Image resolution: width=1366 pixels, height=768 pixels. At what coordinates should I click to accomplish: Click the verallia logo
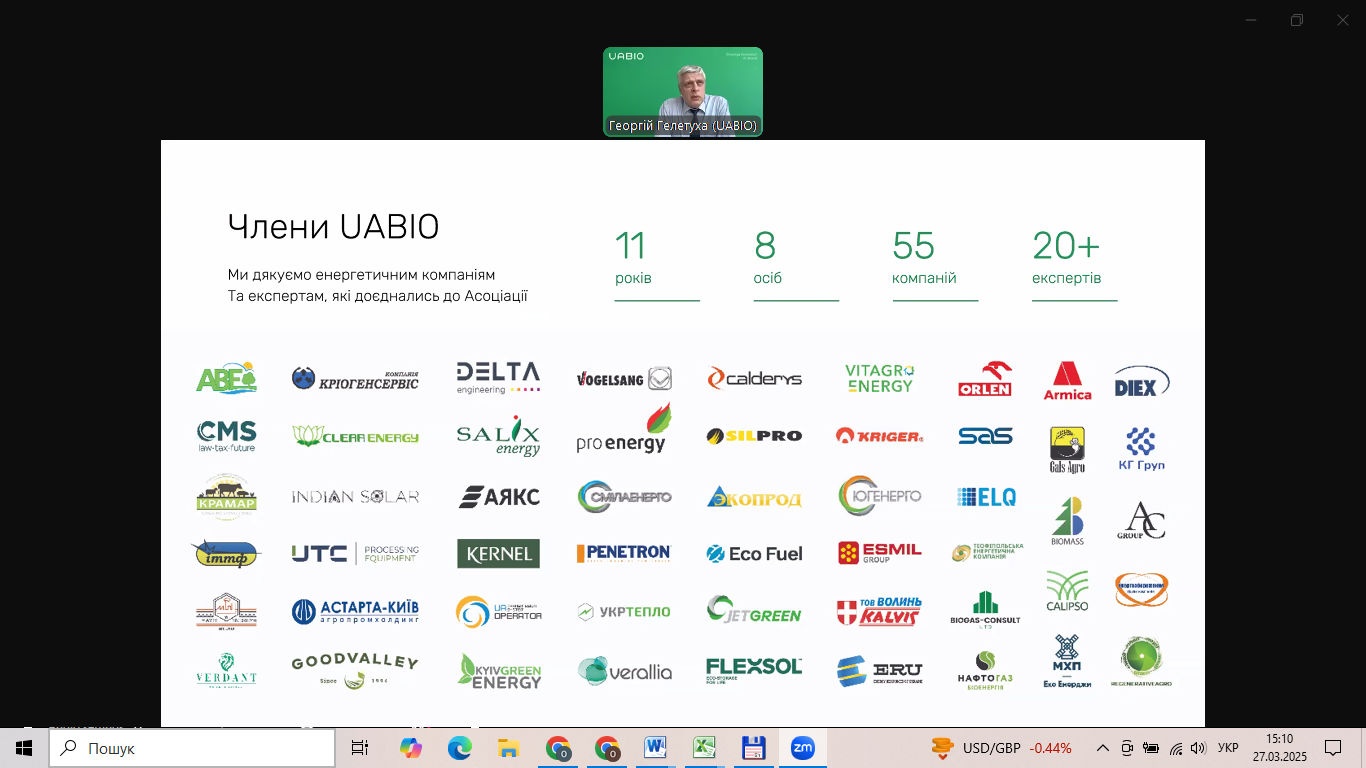tap(624, 671)
